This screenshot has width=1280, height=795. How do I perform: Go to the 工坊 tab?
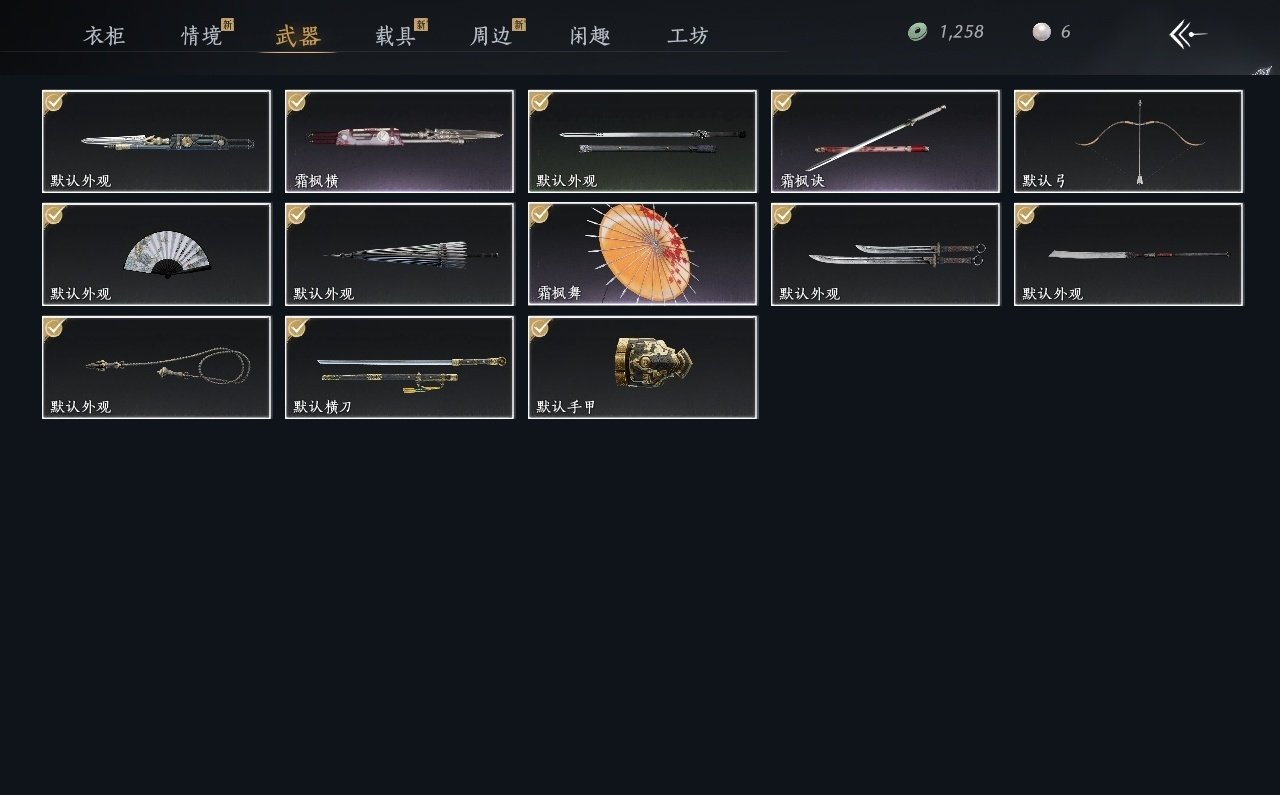tap(688, 36)
